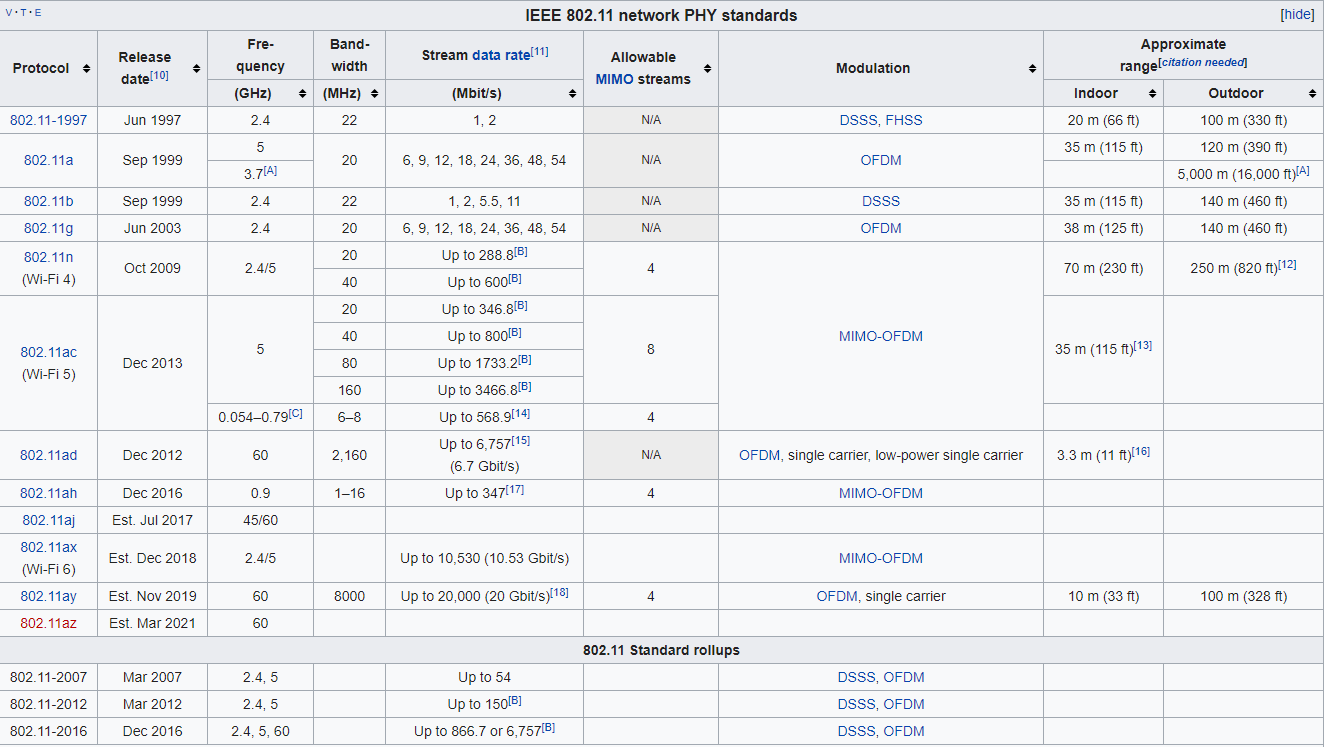Open the DSSS link in 802.11b row
Image resolution: width=1326 pixels, height=747 pixels.
[x=881, y=201]
